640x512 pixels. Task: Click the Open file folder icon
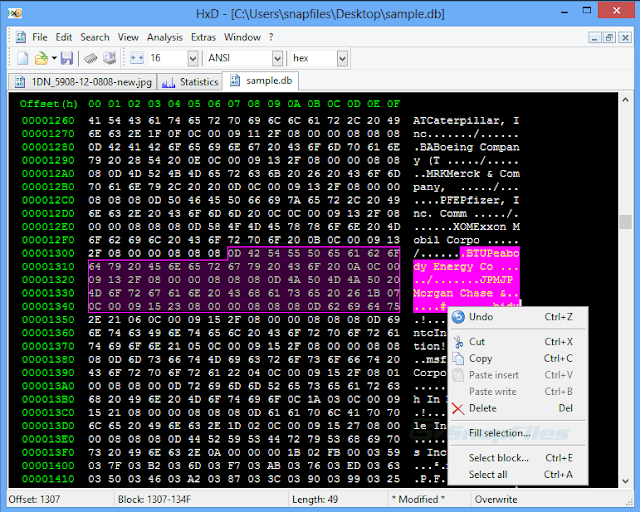[41, 58]
